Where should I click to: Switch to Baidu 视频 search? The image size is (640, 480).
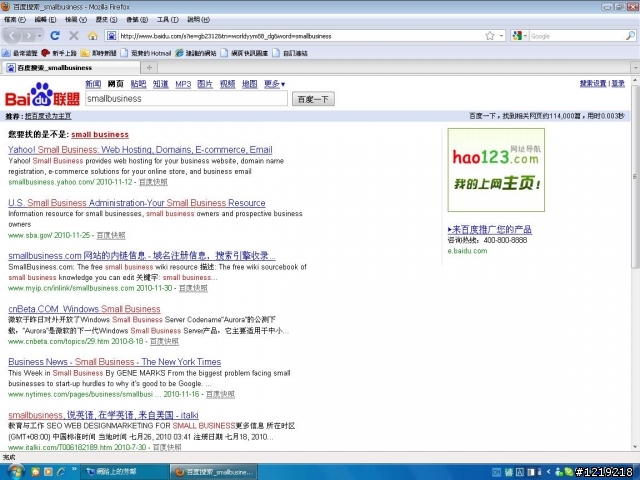coord(227,84)
